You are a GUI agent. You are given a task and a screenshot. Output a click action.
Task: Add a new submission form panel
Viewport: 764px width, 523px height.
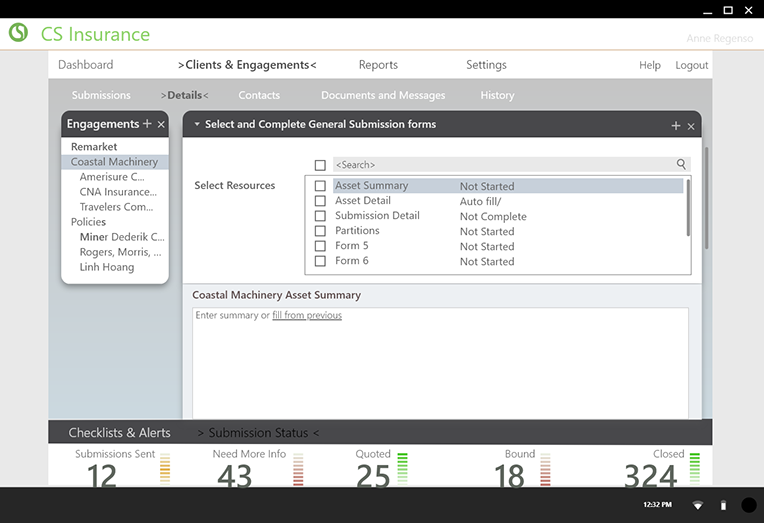click(676, 126)
